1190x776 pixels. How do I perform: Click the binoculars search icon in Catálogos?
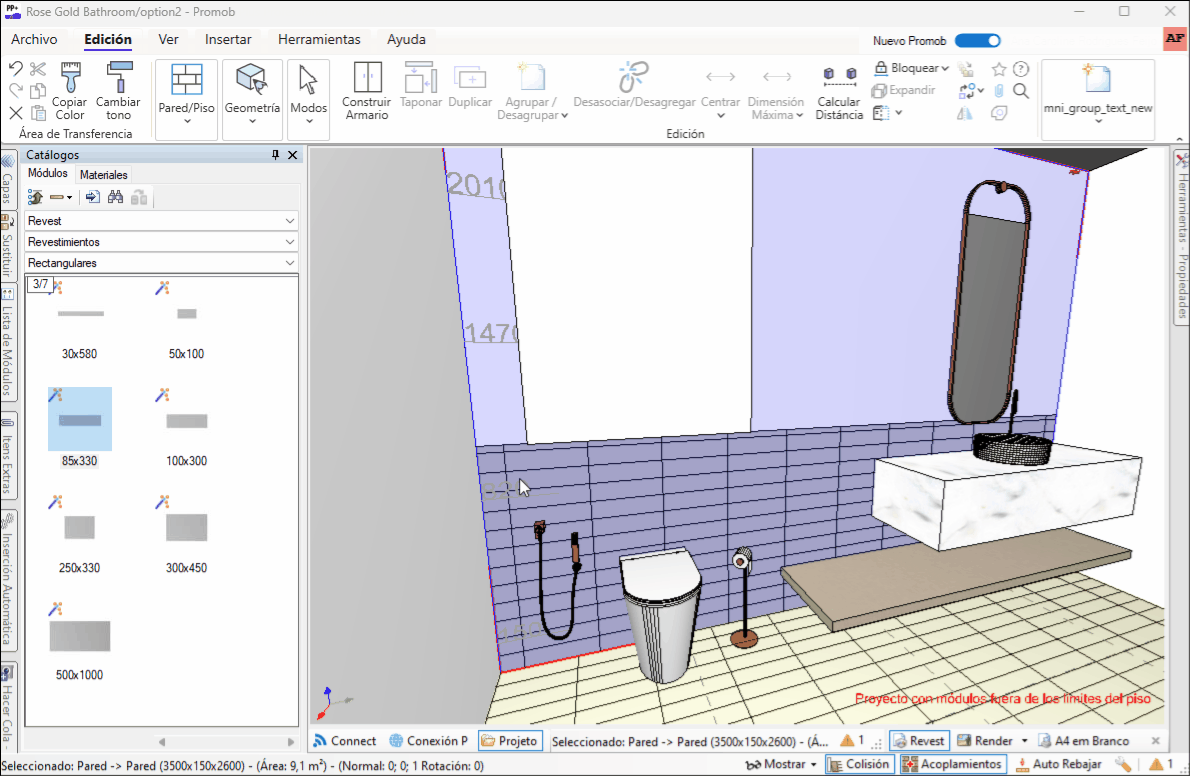(115, 197)
